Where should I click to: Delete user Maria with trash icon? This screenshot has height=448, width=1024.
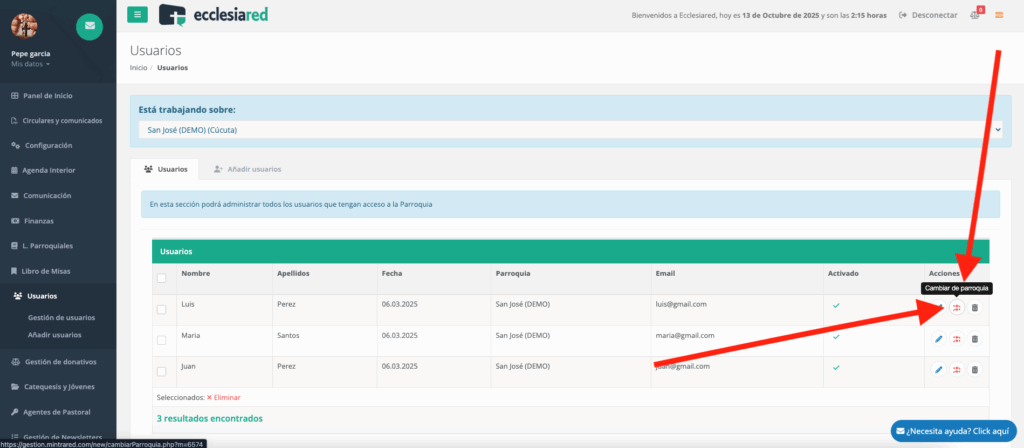(x=975, y=339)
